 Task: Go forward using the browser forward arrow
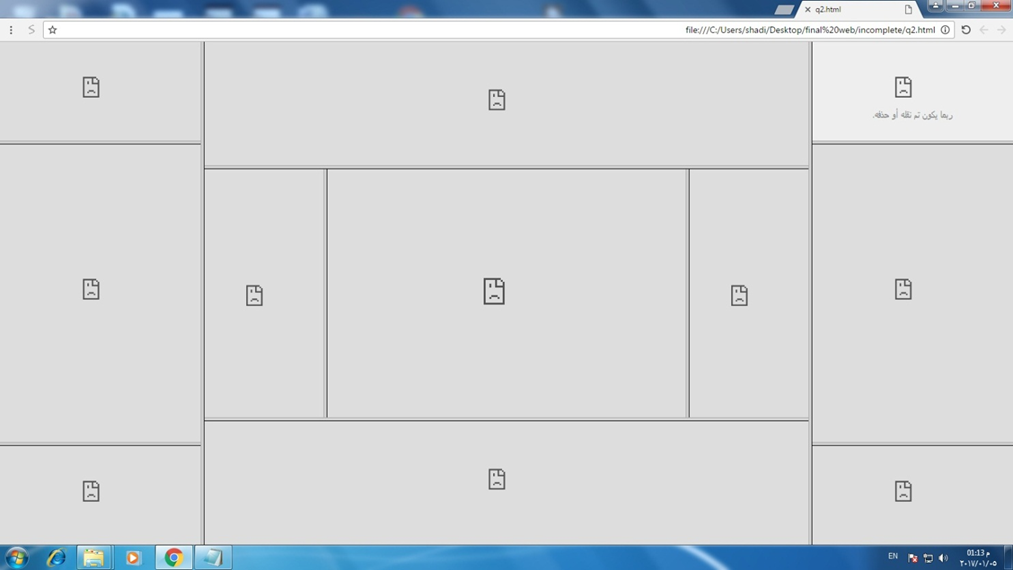click(x=1001, y=30)
